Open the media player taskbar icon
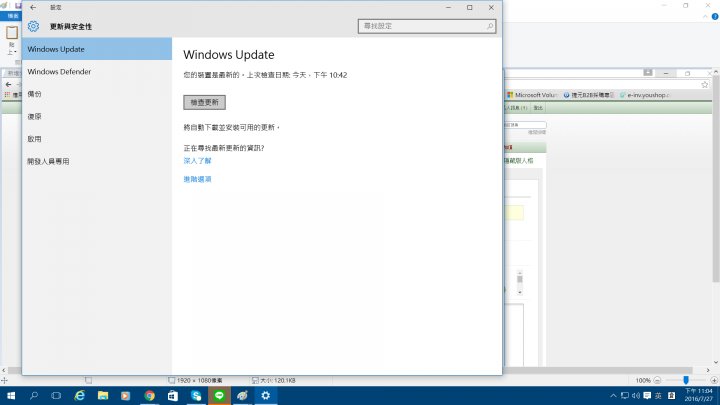720x405 pixels. click(x=125, y=395)
